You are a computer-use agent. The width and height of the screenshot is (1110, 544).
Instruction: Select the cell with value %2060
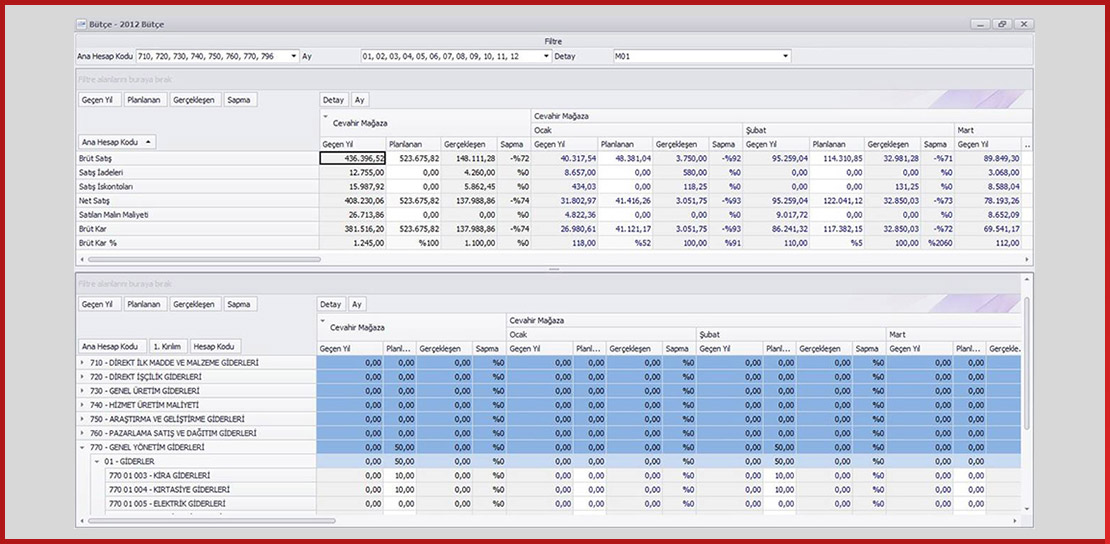click(x=938, y=243)
